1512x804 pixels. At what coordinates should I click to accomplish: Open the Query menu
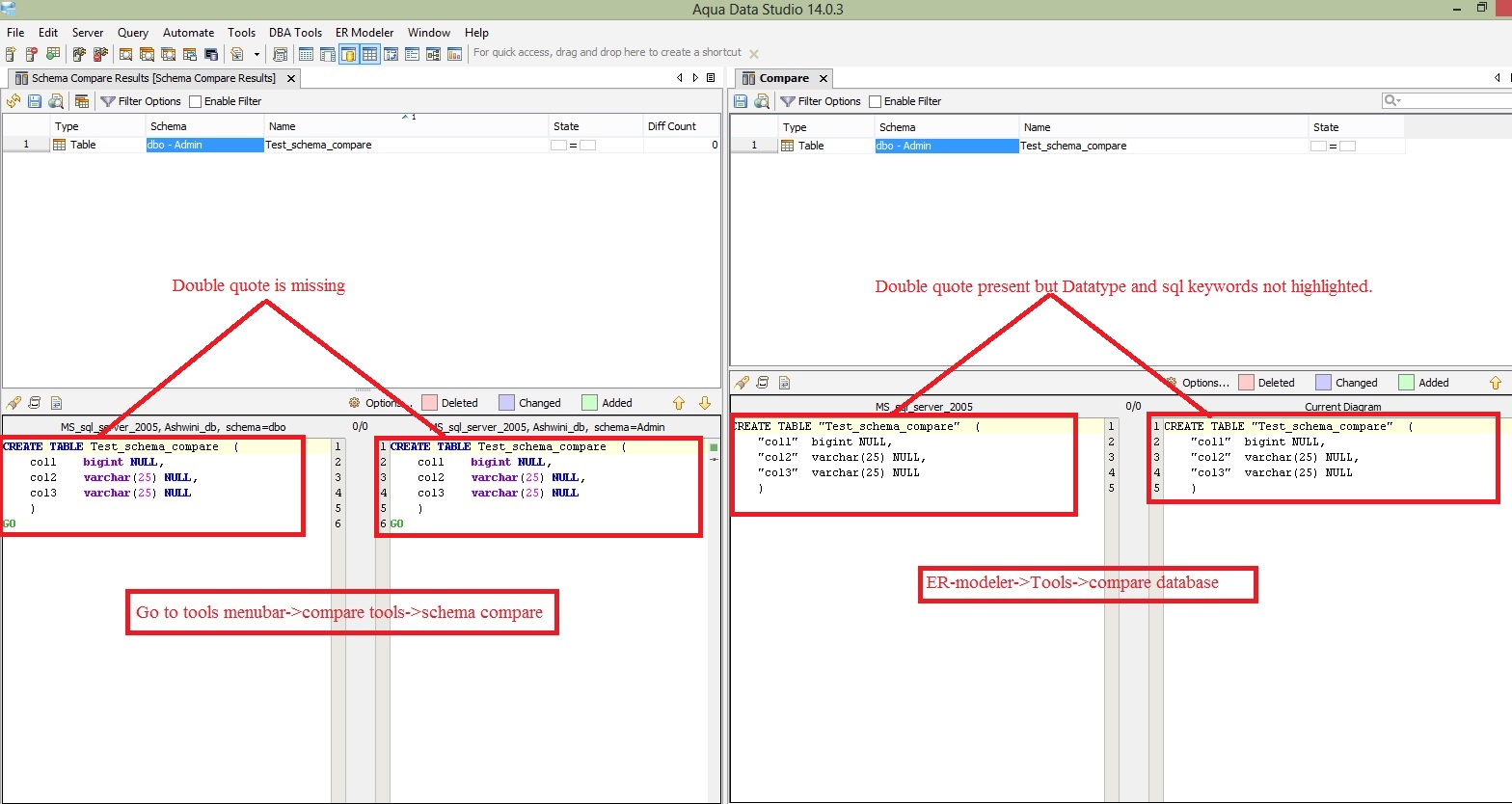[133, 33]
